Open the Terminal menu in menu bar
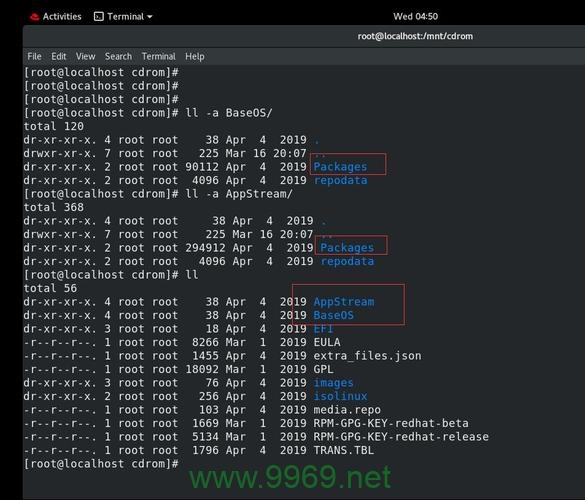Image resolution: width=585 pixels, height=500 pixels. [x=159, y=56]
